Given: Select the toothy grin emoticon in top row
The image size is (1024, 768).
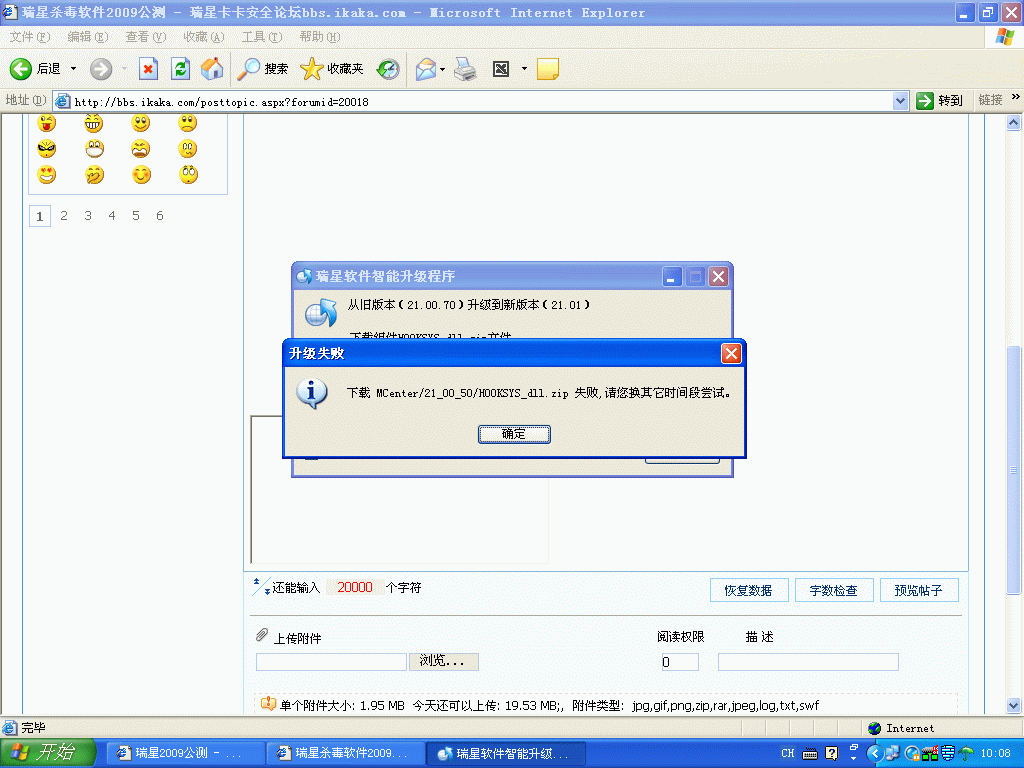Looking at the screenshot, I should pos(94,123).
